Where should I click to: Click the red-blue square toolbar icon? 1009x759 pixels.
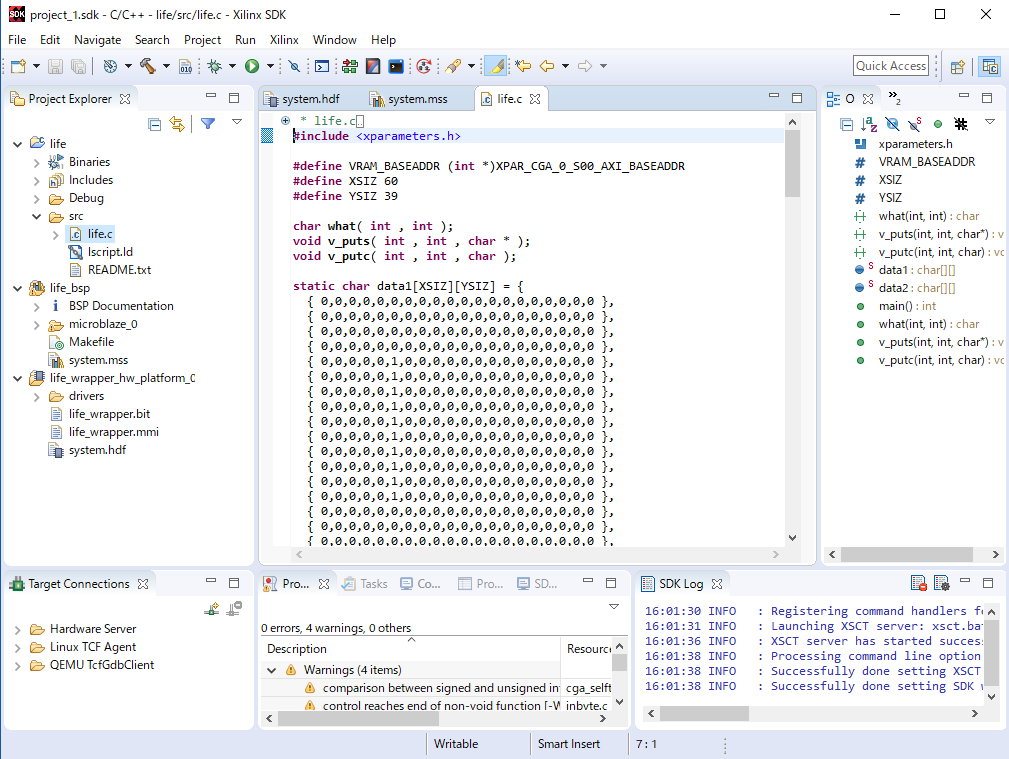coord(373,66)
